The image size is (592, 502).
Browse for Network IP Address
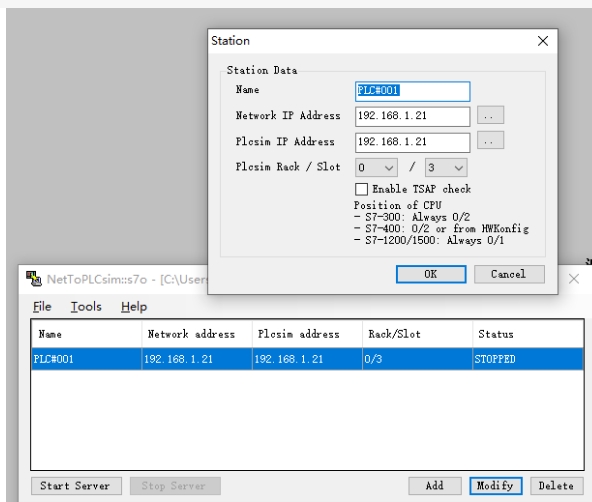pyautogui.click(x=490, y=115)
